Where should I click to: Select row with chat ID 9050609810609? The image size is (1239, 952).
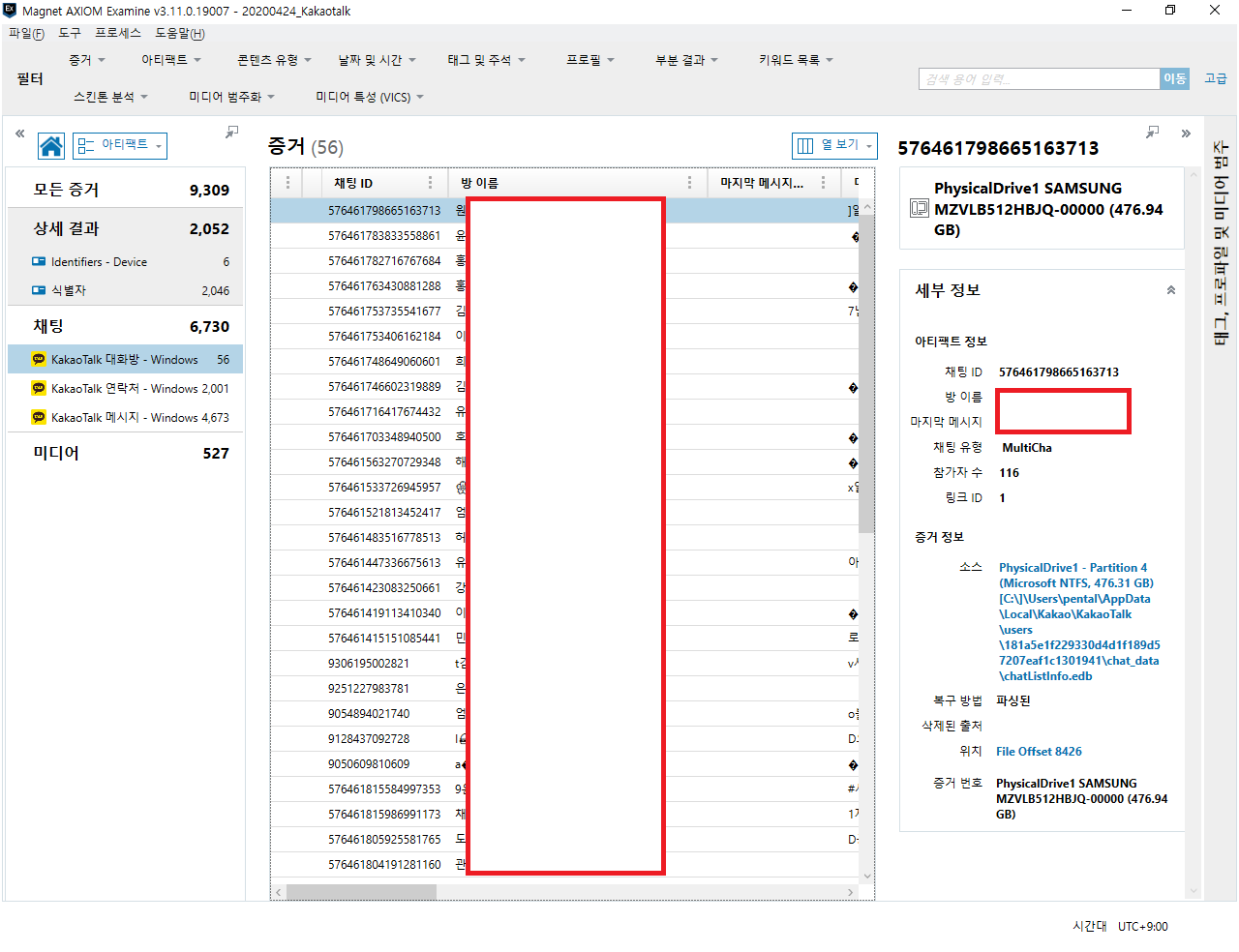tap(564, 763)
